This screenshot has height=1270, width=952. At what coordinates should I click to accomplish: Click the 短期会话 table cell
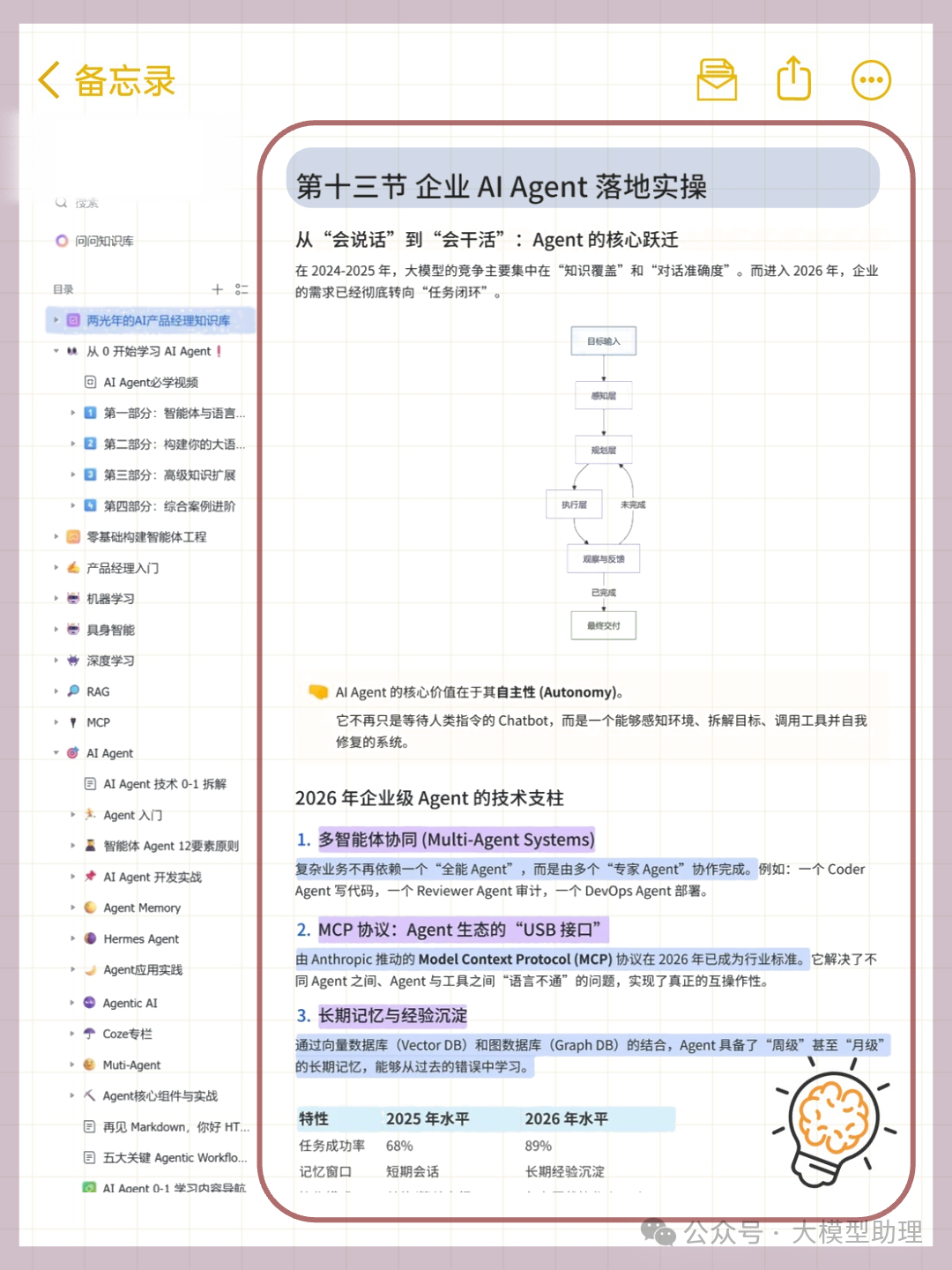click(x=413, y=1171)
